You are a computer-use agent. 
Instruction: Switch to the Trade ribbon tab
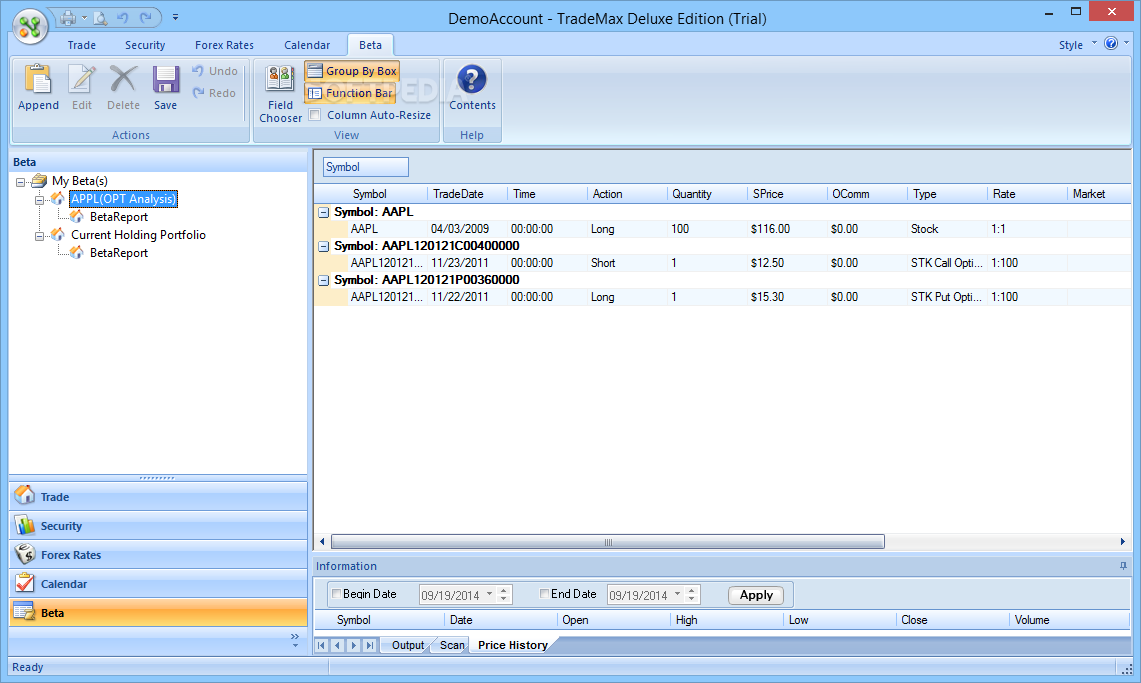[x=82, y=45]
